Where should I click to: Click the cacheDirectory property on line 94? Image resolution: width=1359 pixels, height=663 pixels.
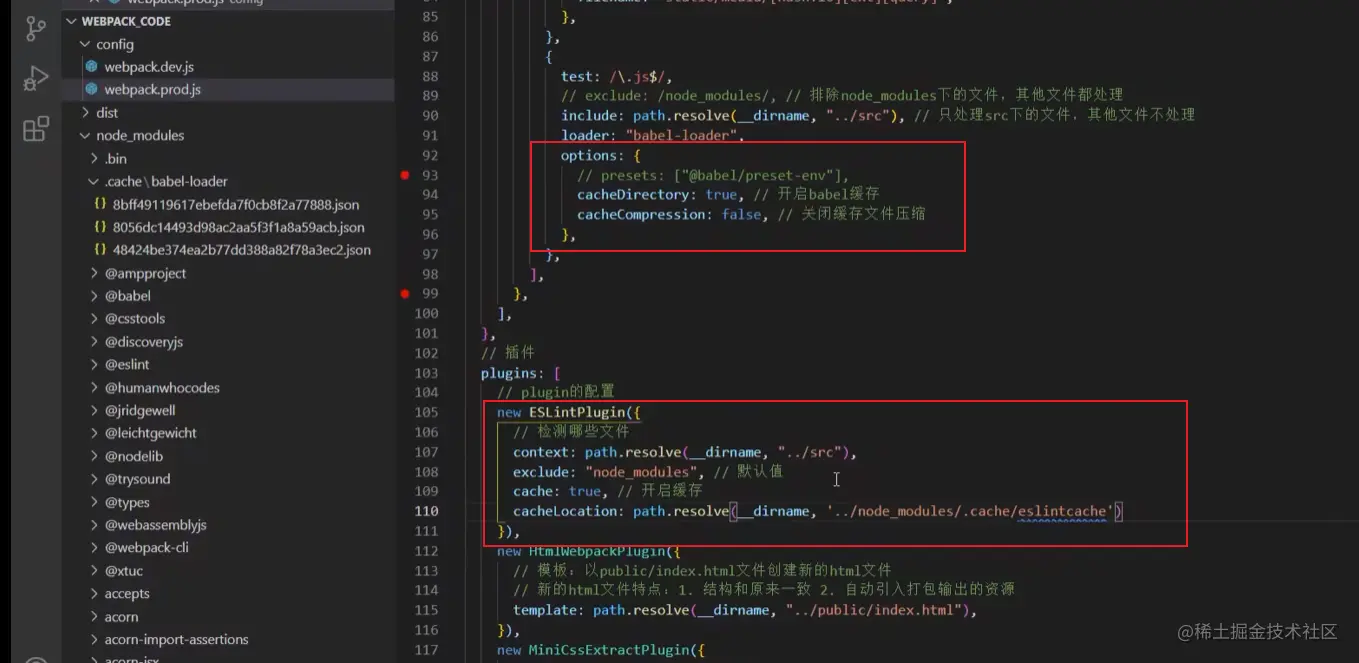click(633, 195)
